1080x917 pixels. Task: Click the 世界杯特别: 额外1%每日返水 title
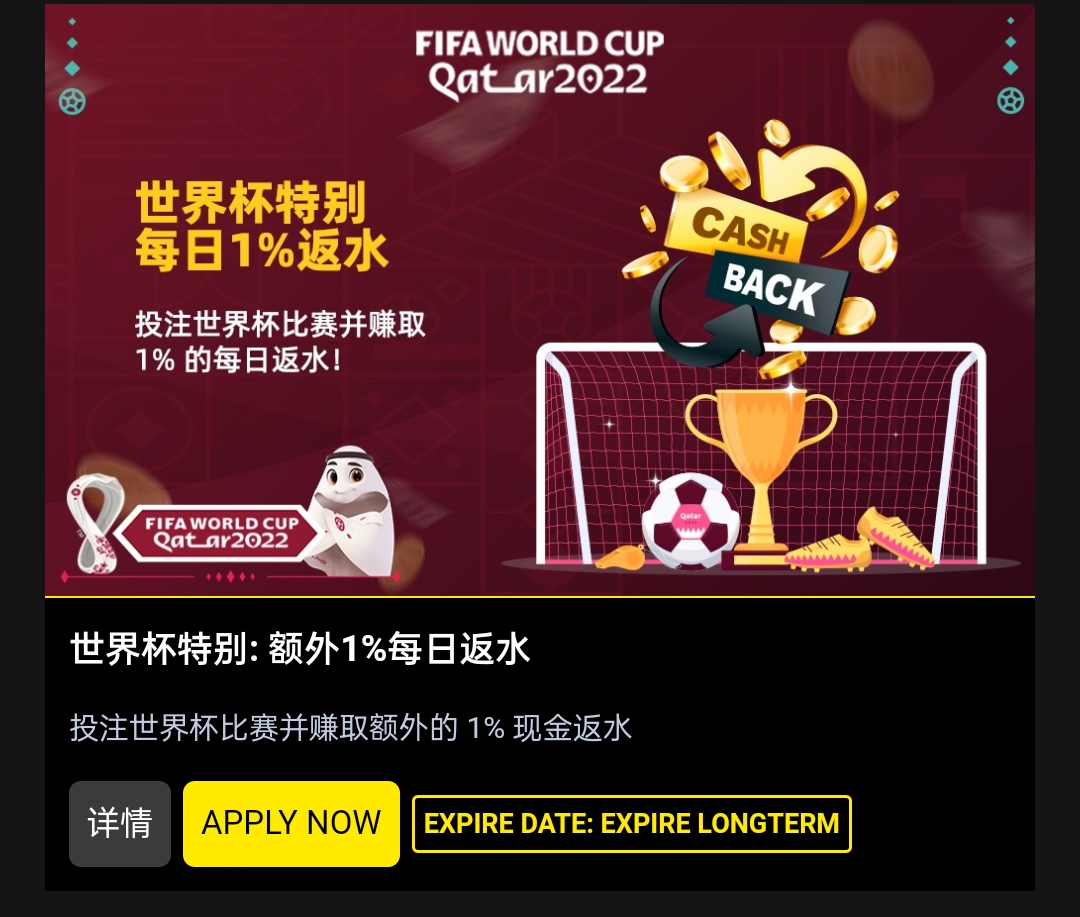[x=300, y=648]
